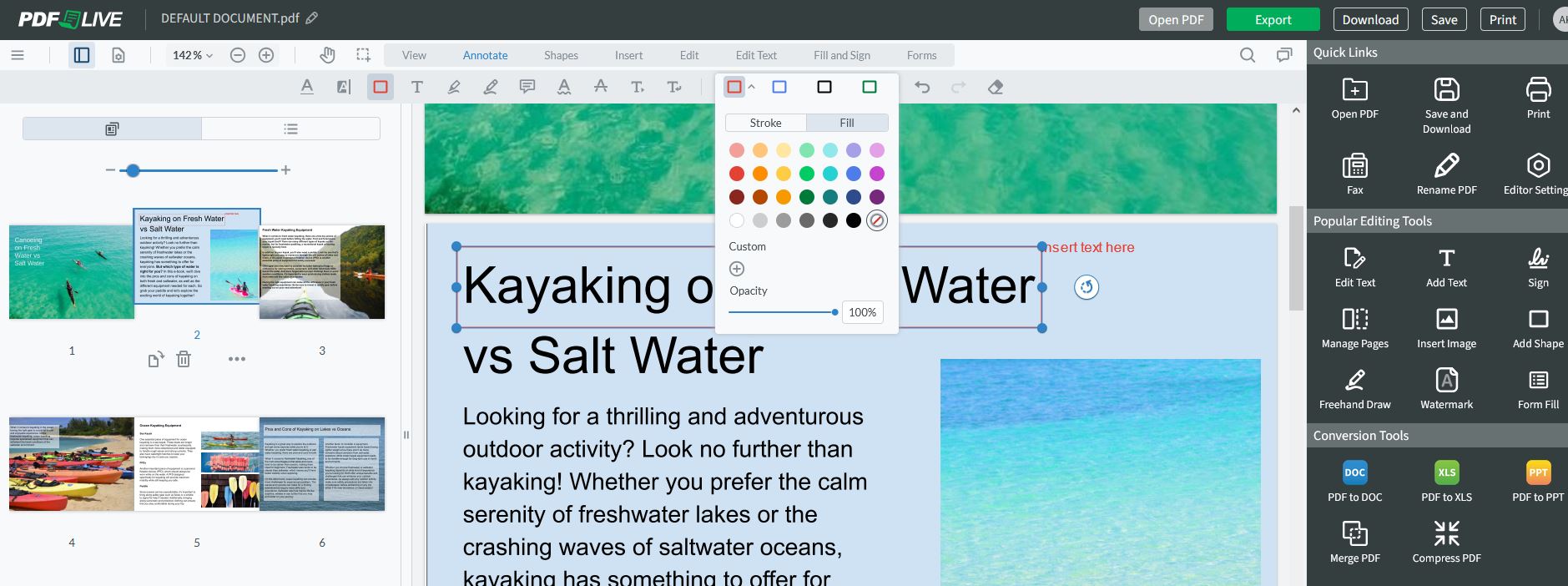Delete page 2 with trash icon
1568x586 pixels.
click(184, 359)
